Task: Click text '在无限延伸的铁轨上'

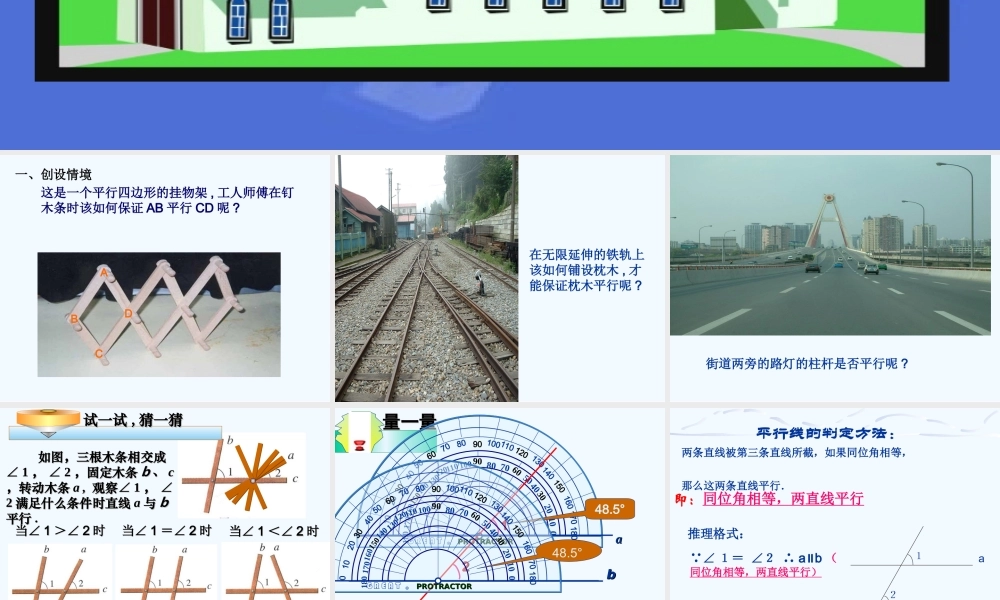Action: point(587,254)
